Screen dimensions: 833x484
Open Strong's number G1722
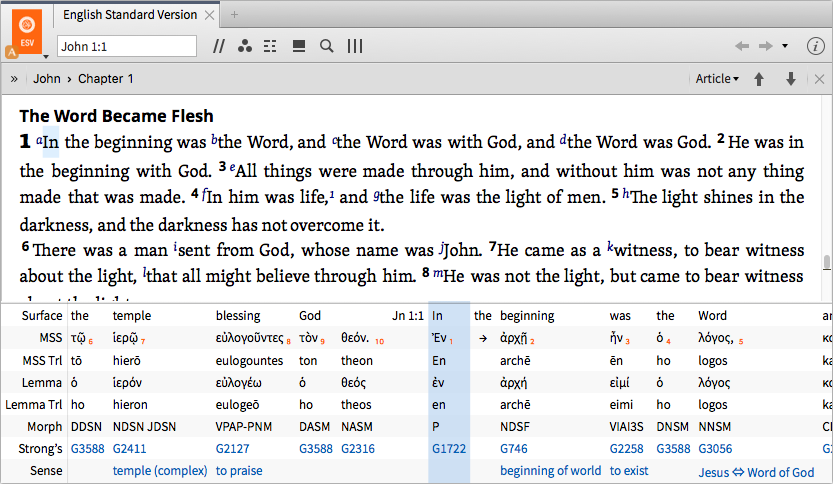[449, 449]
